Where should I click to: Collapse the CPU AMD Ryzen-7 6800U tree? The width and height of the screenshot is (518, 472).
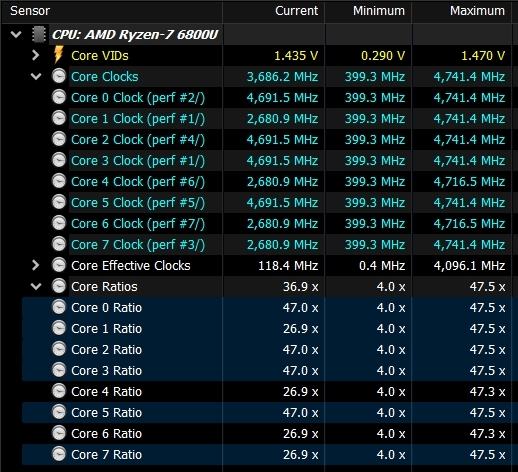[16, 34]
